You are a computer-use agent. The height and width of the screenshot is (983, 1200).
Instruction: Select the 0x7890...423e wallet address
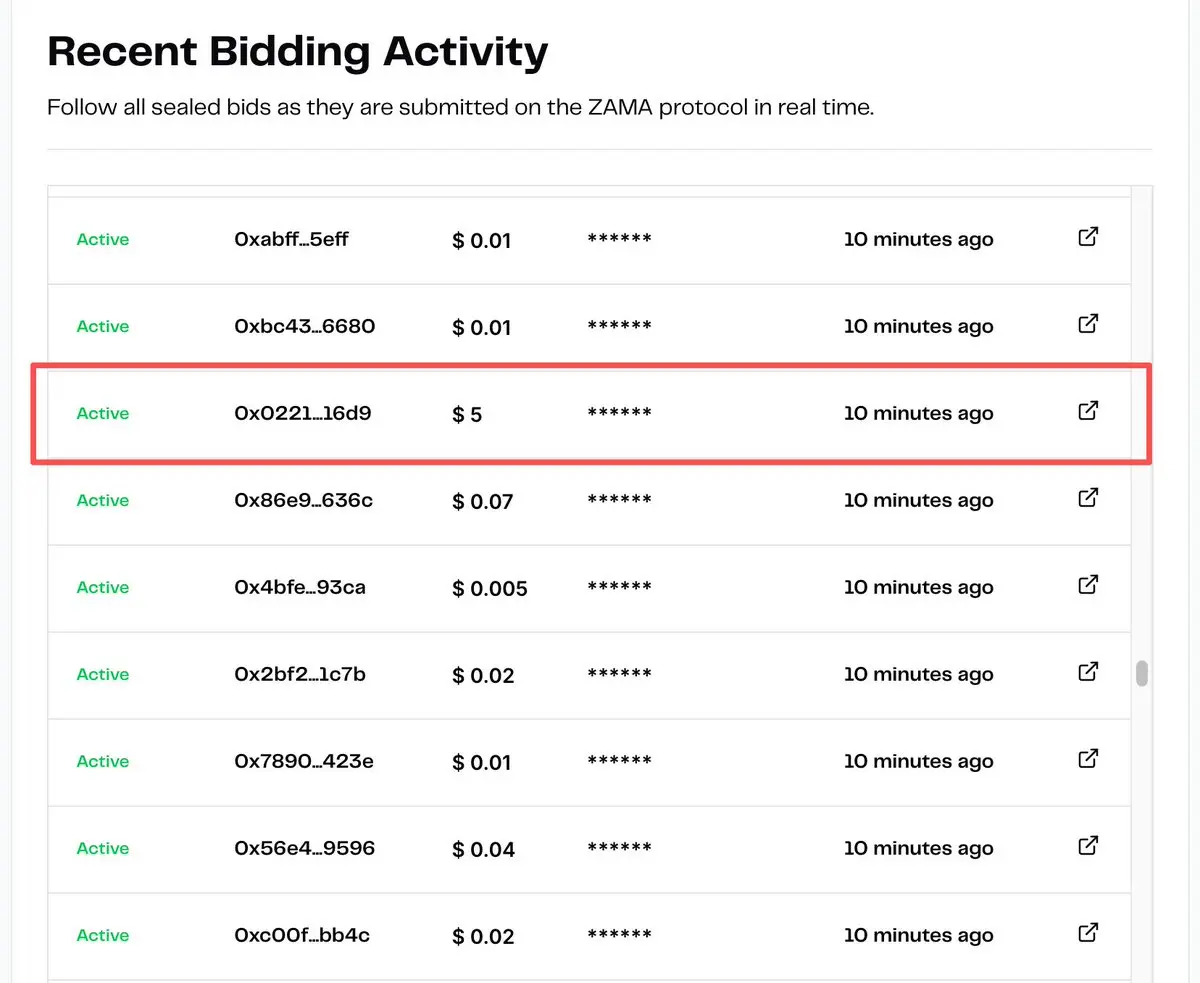(x=304, y=761)
